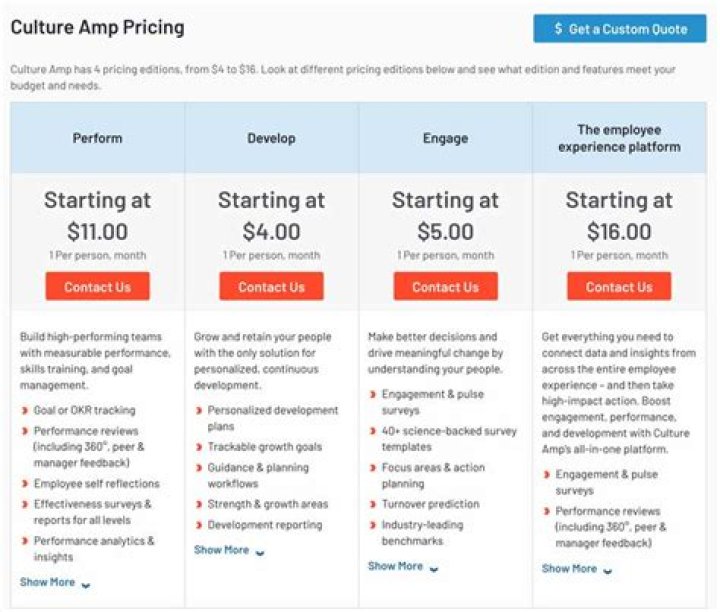Screen dimensions: 720x612
Task: Click chevron arrow beside Perform Show More
Action: pyautogui.click(x=85, y=585)
